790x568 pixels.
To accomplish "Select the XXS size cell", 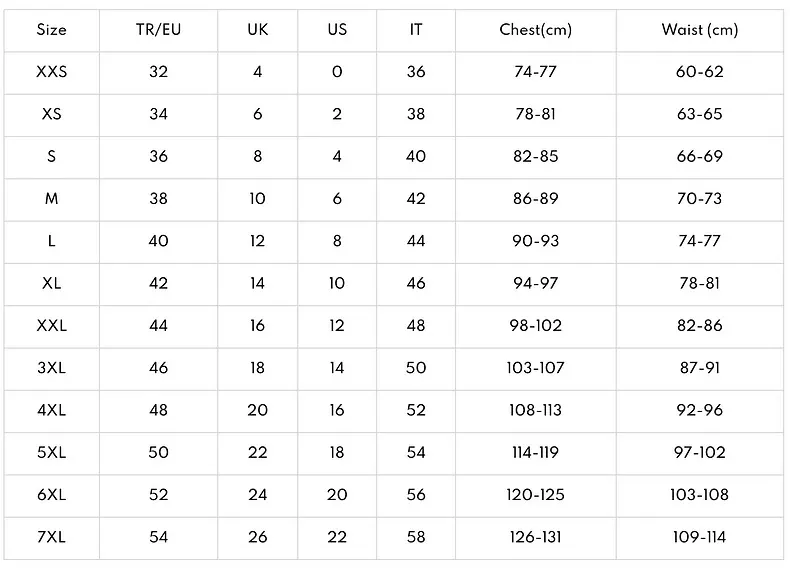I will click(x=51, y=72).
